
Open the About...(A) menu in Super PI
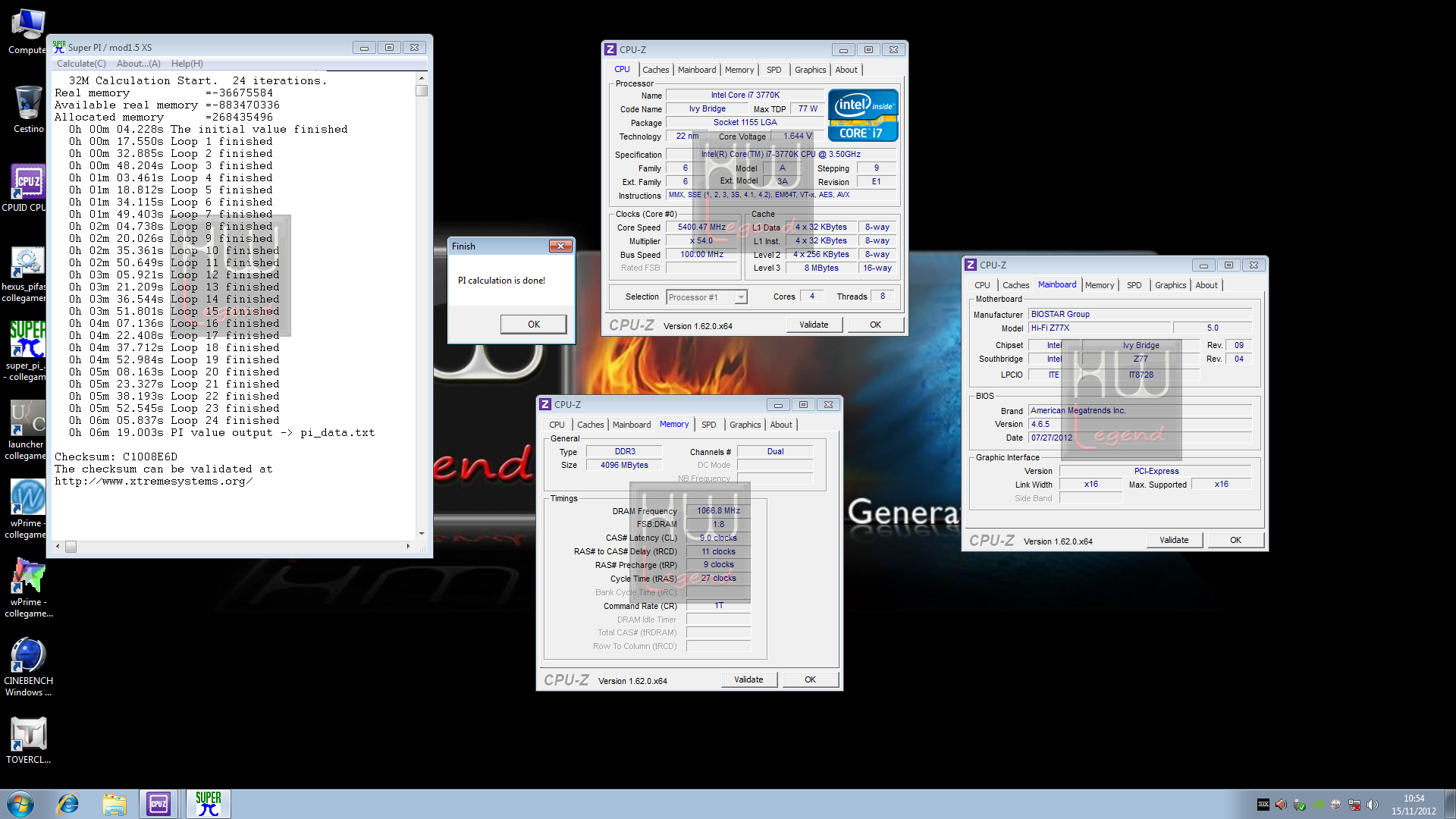138,64
